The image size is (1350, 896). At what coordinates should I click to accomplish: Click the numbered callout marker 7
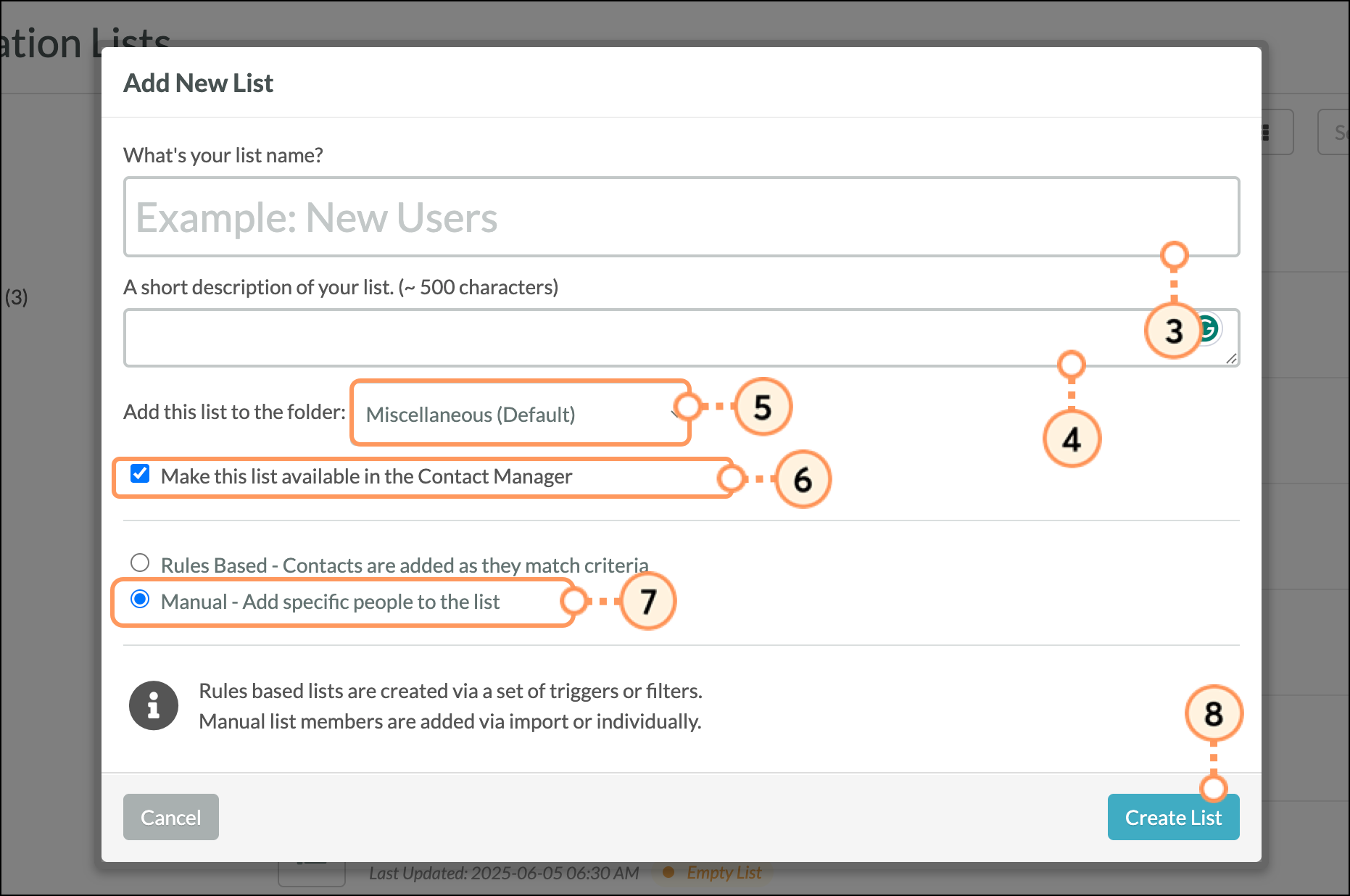pyautogui.click(x=648, y=601)
